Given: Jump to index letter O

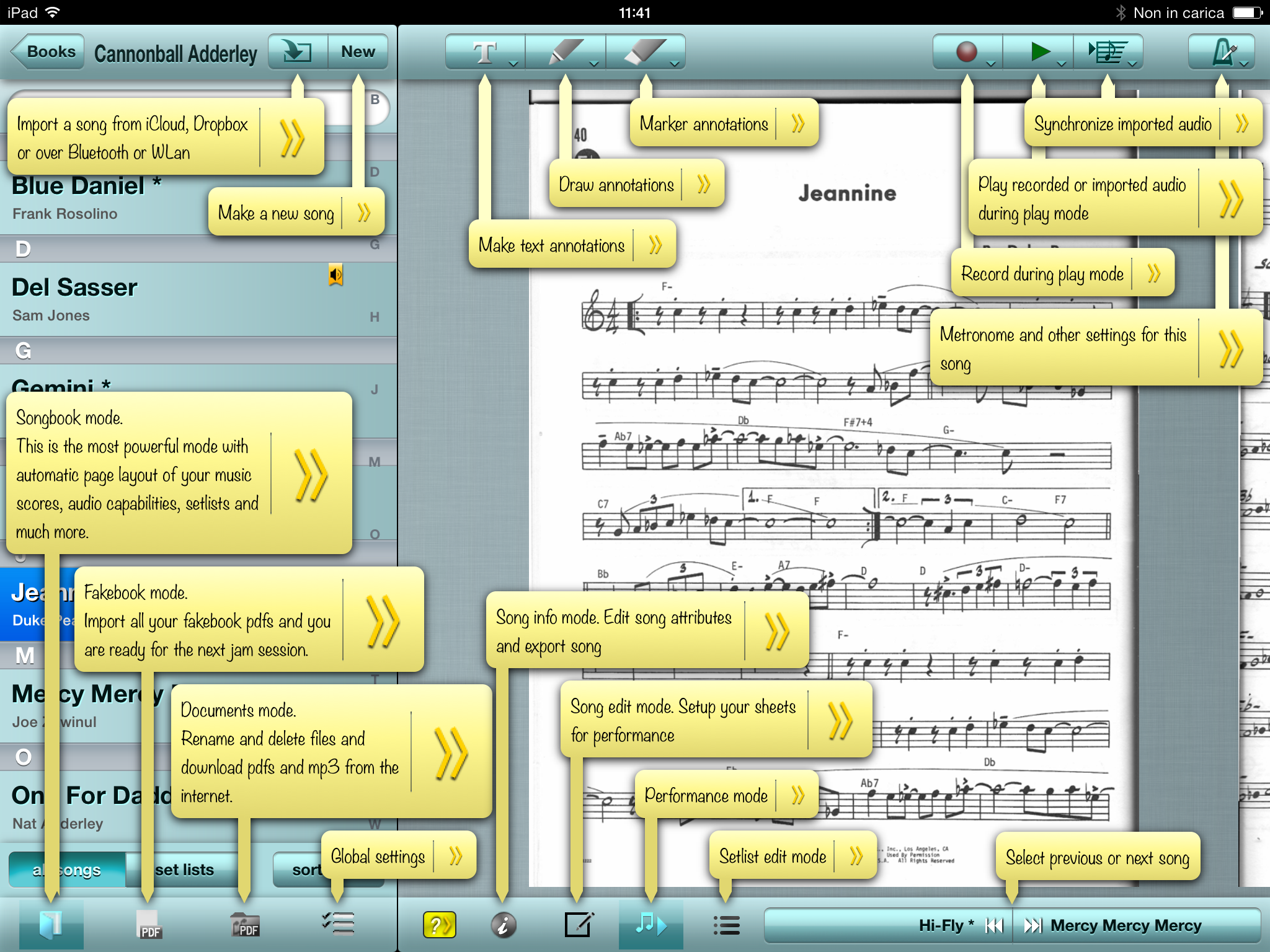Looking at the screenshot, I should pos(375,534).
